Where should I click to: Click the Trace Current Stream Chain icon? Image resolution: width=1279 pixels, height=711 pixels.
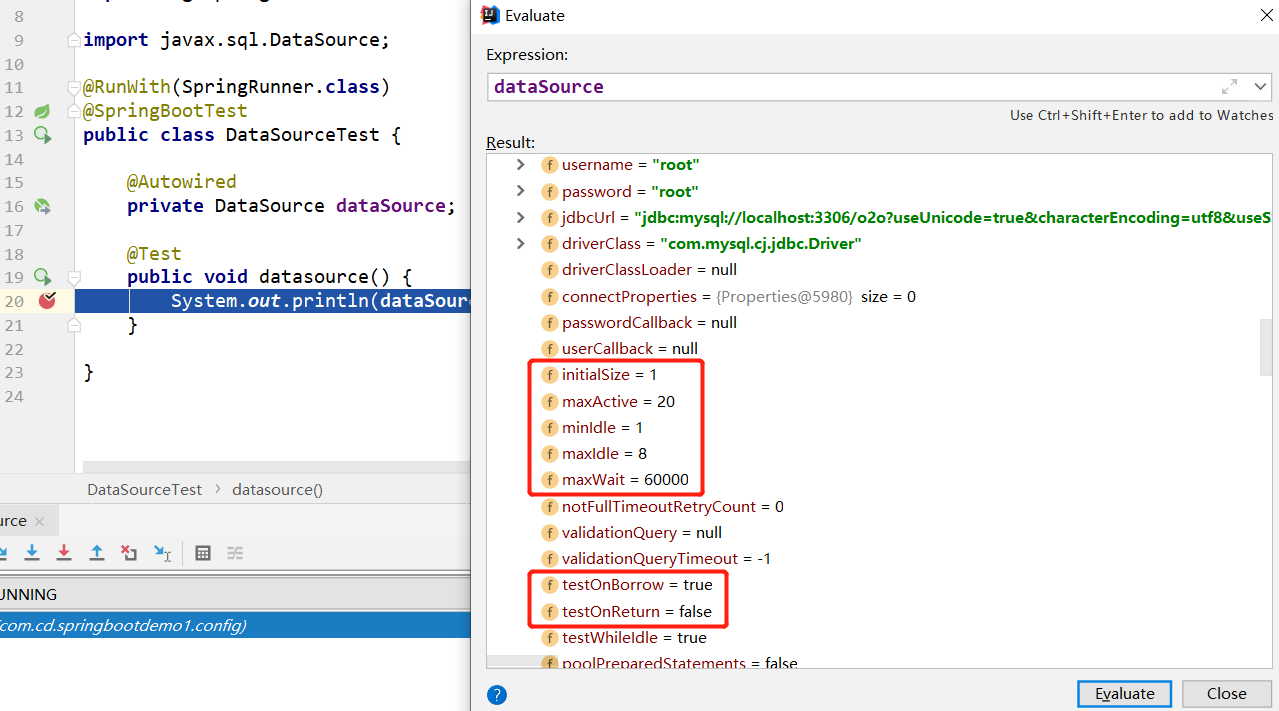pos(235,553)
